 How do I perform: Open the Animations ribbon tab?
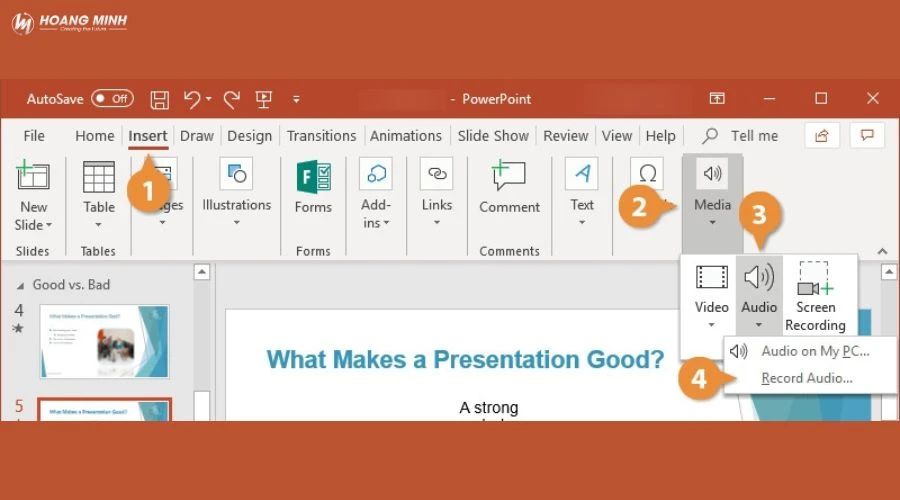click(405, 136)
